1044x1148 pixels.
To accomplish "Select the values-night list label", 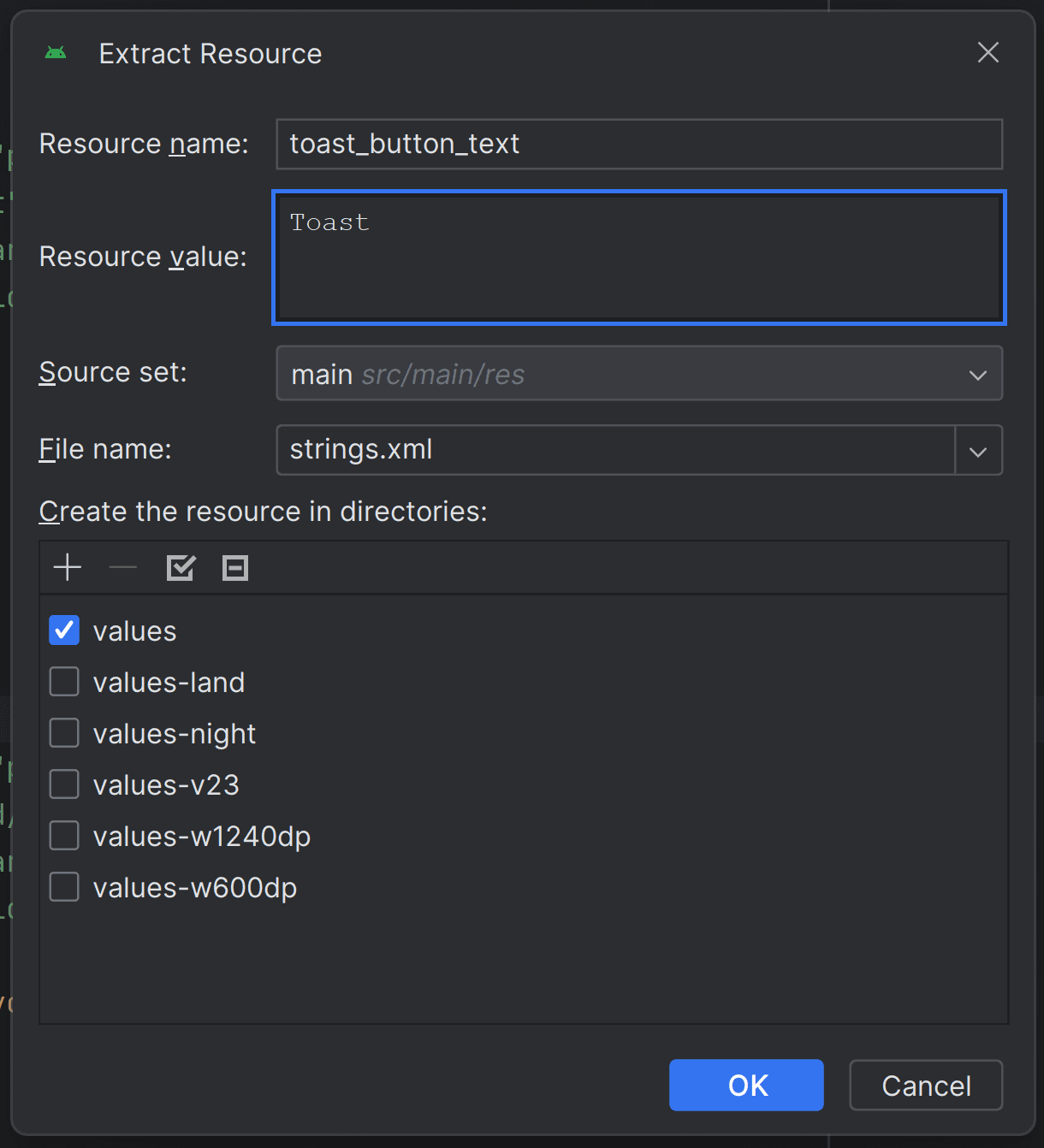I will (175, 734).
